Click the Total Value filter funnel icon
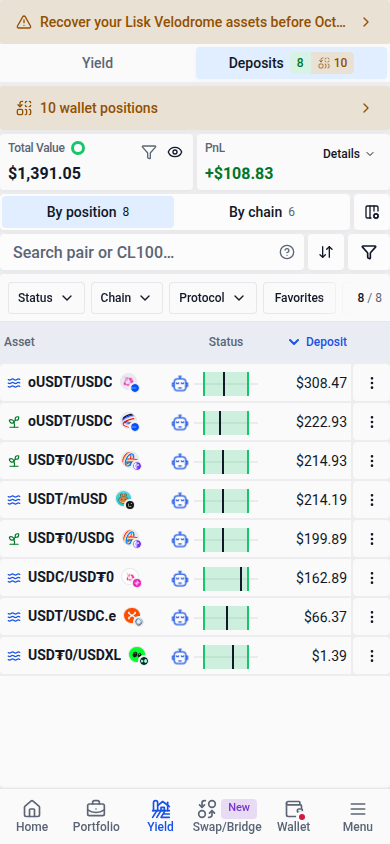This screenshot has height=844, width=390. pyautogui.click(x=148, y=152)
